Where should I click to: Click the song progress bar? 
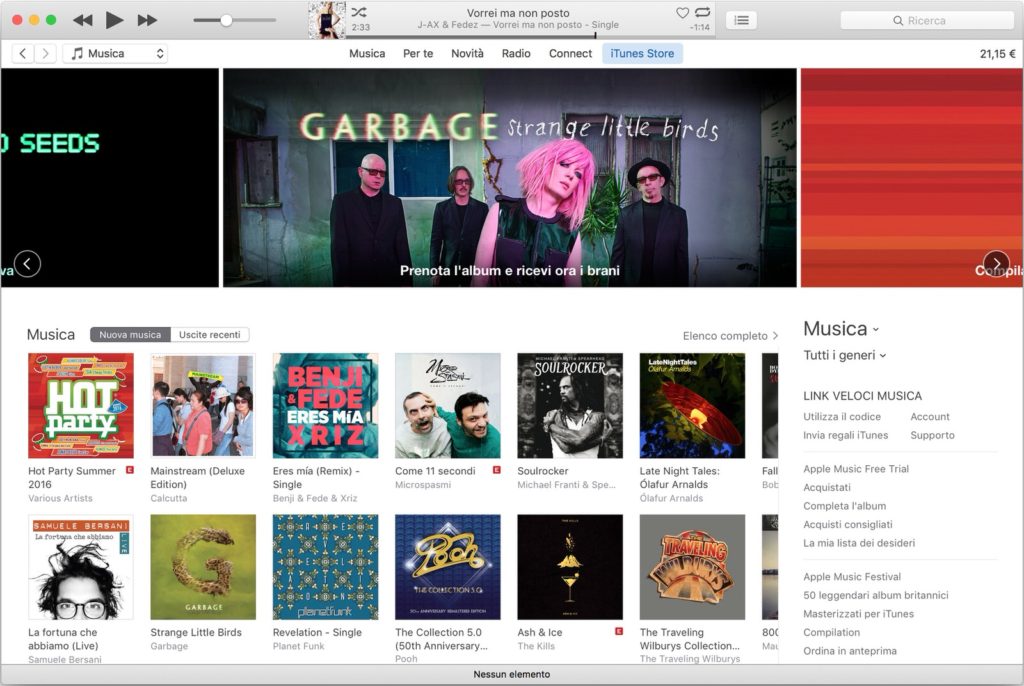[531, 36]
